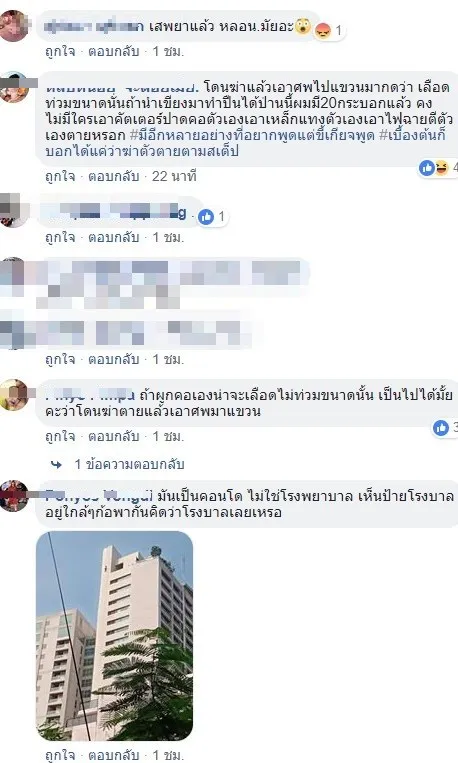Image resolution: width=458 pixels, height=763 pixels.
Task: Click ตอบกลับ below the building photo comment
Action: (x=113, y=755)
